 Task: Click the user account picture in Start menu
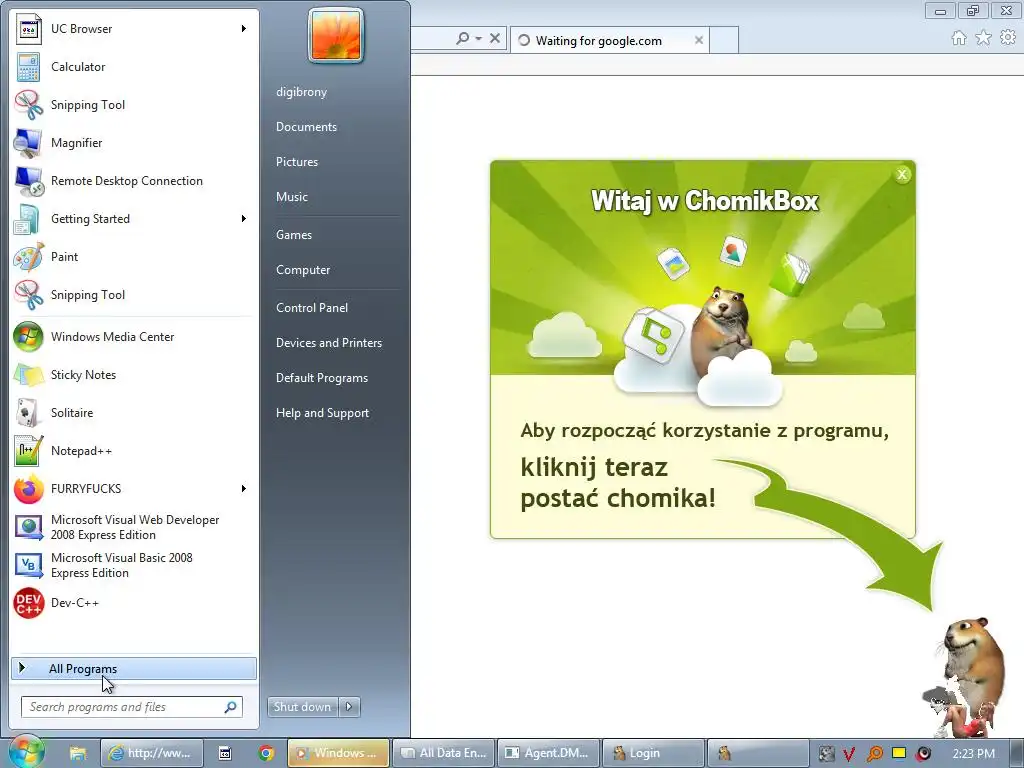pyautogui.click(x=336, y=35)
